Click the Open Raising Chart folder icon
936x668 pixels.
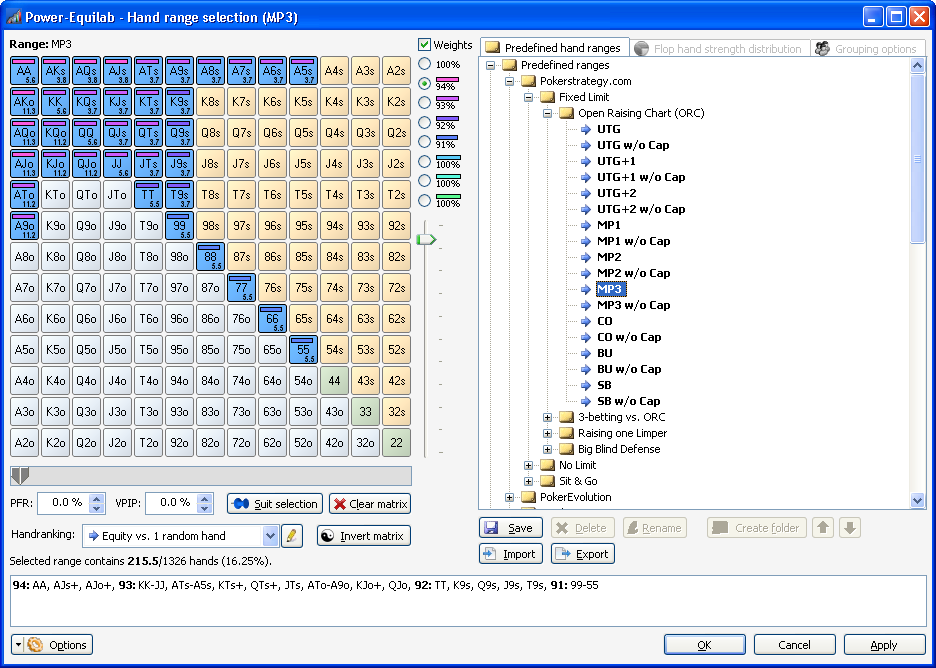[x=566, y=113]
